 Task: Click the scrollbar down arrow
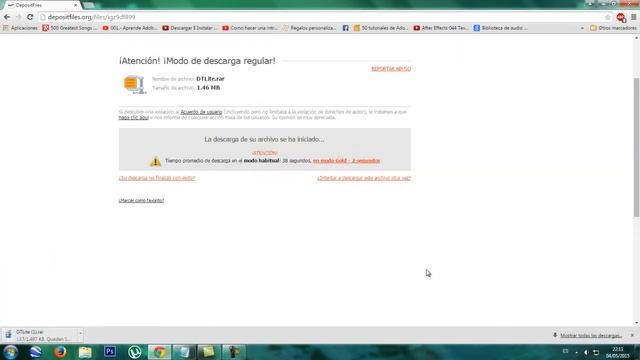[636, 323]
